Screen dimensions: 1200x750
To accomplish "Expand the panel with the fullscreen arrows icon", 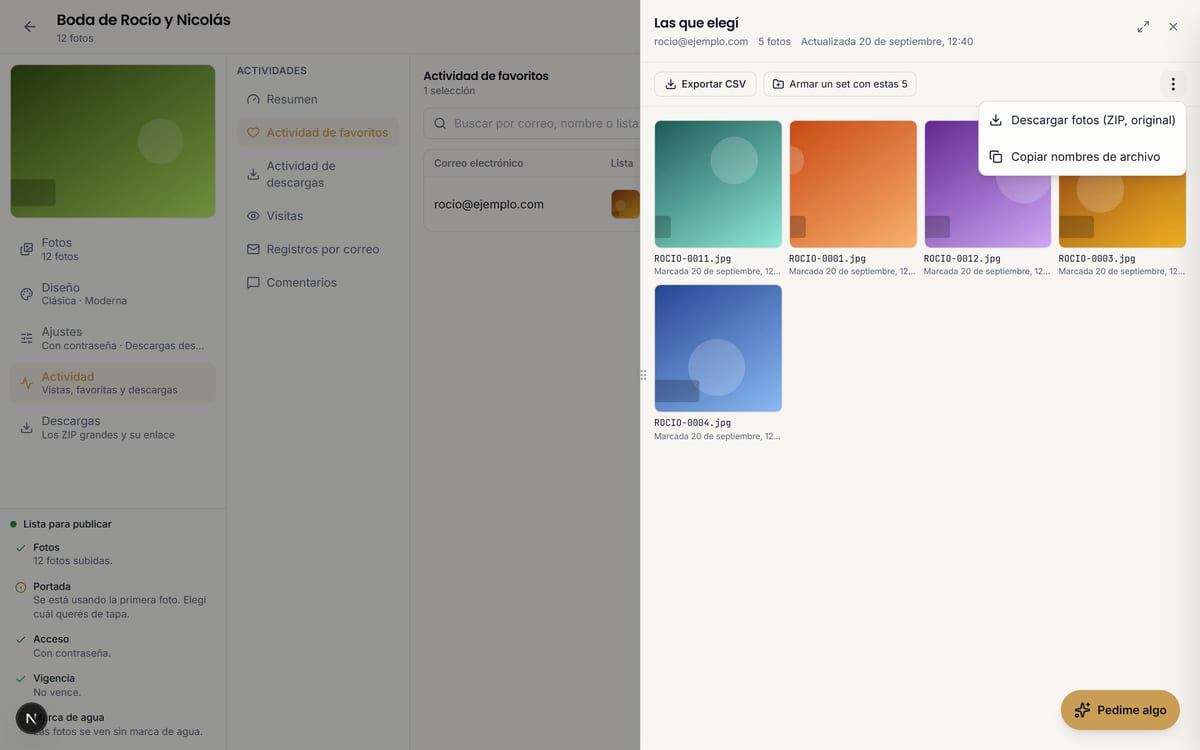I will click(1143, 27).
